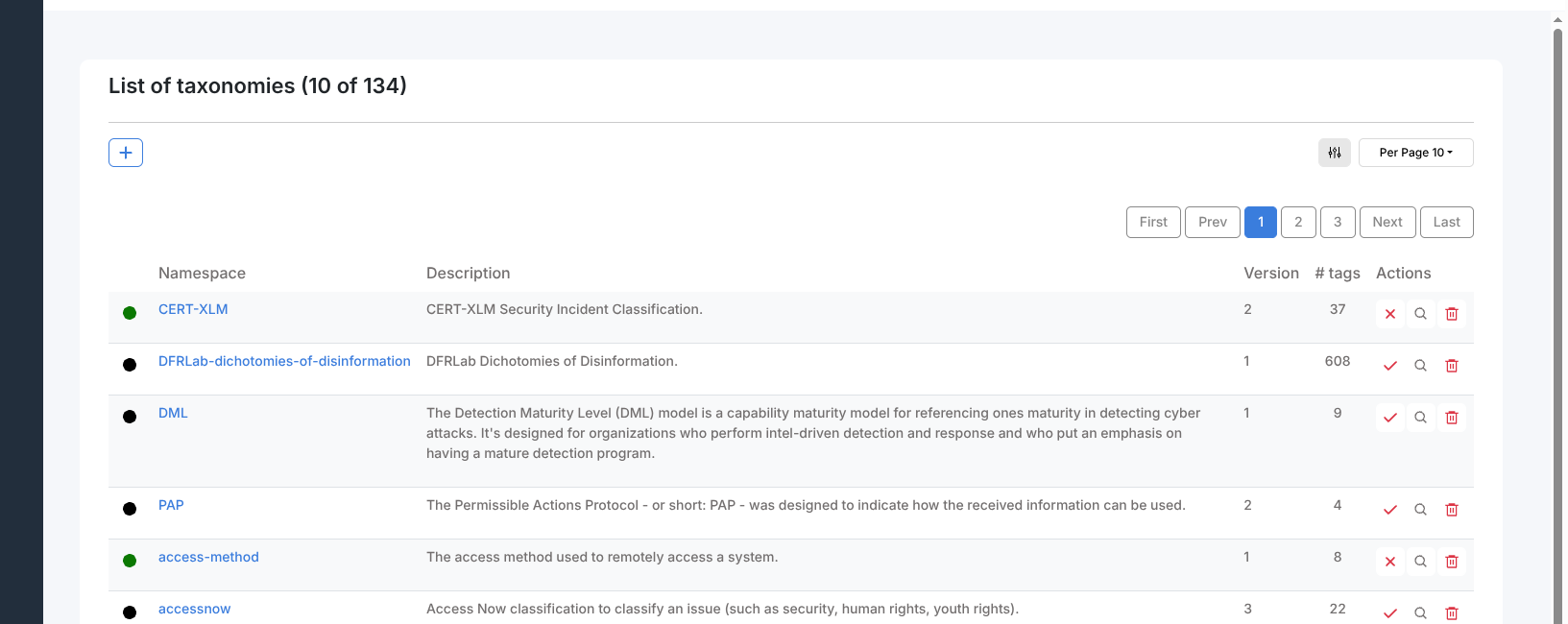Viewport: 1568px width, 624px height.
Task: Click green status dot for CERT-XLM
Action: (130, 313)
